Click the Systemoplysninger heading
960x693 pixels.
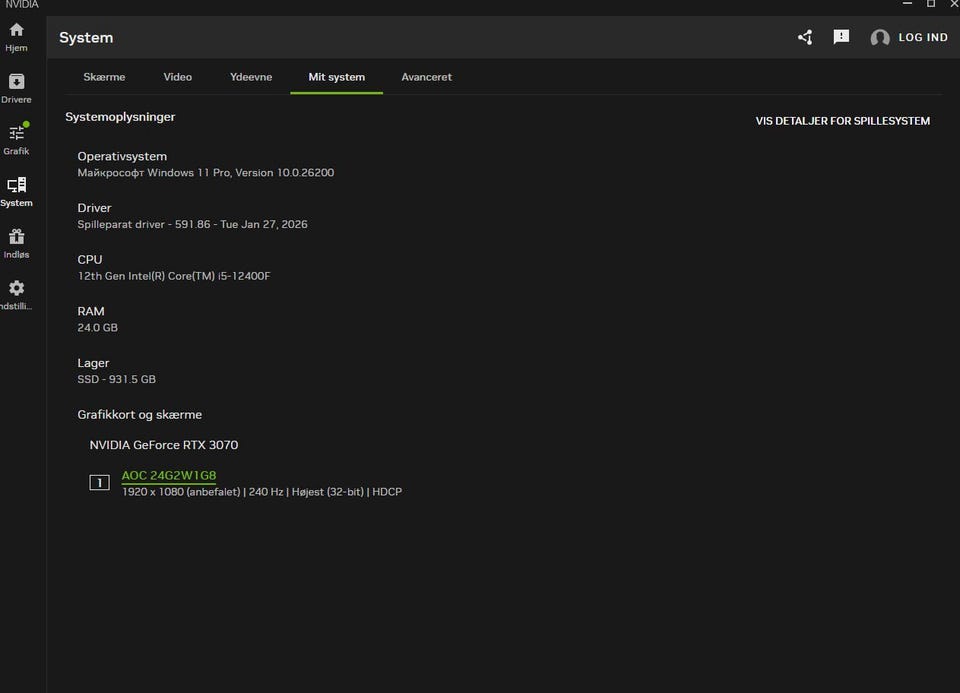click(x=120, y=117)
